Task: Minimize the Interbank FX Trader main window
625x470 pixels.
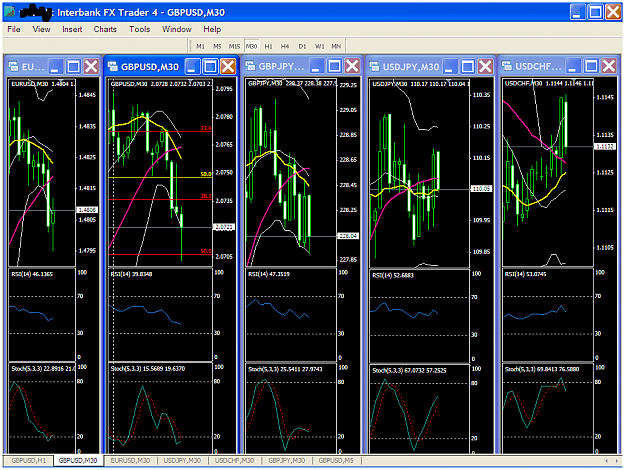Action: pos(578,12)
